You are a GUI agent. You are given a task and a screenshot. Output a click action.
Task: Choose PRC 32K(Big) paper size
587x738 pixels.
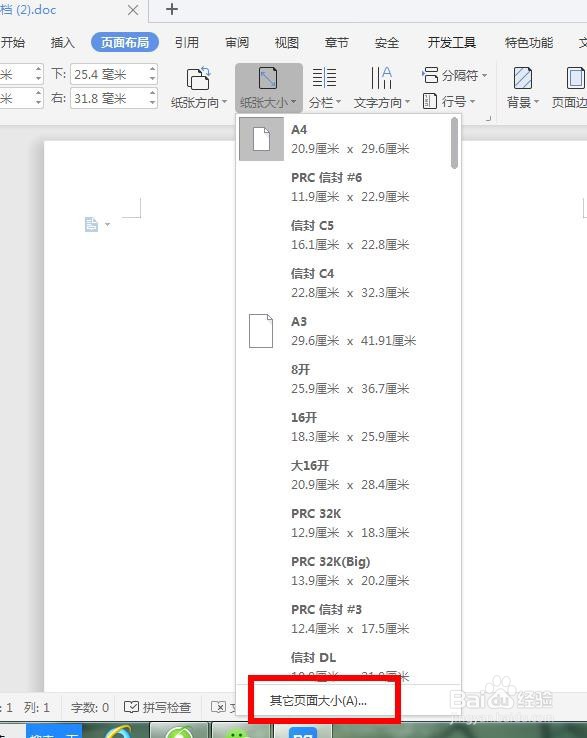click(344, 571)
